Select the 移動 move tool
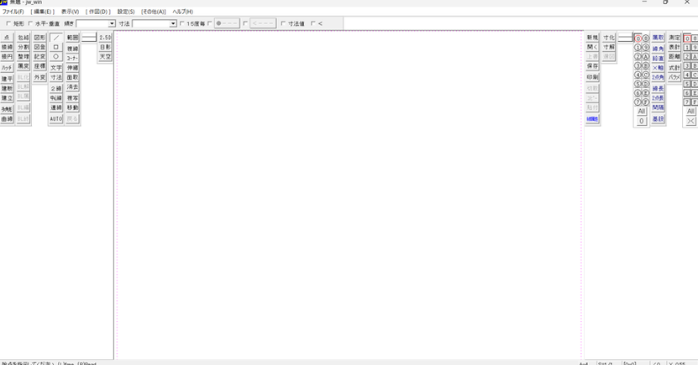 [x=73, y=108]
